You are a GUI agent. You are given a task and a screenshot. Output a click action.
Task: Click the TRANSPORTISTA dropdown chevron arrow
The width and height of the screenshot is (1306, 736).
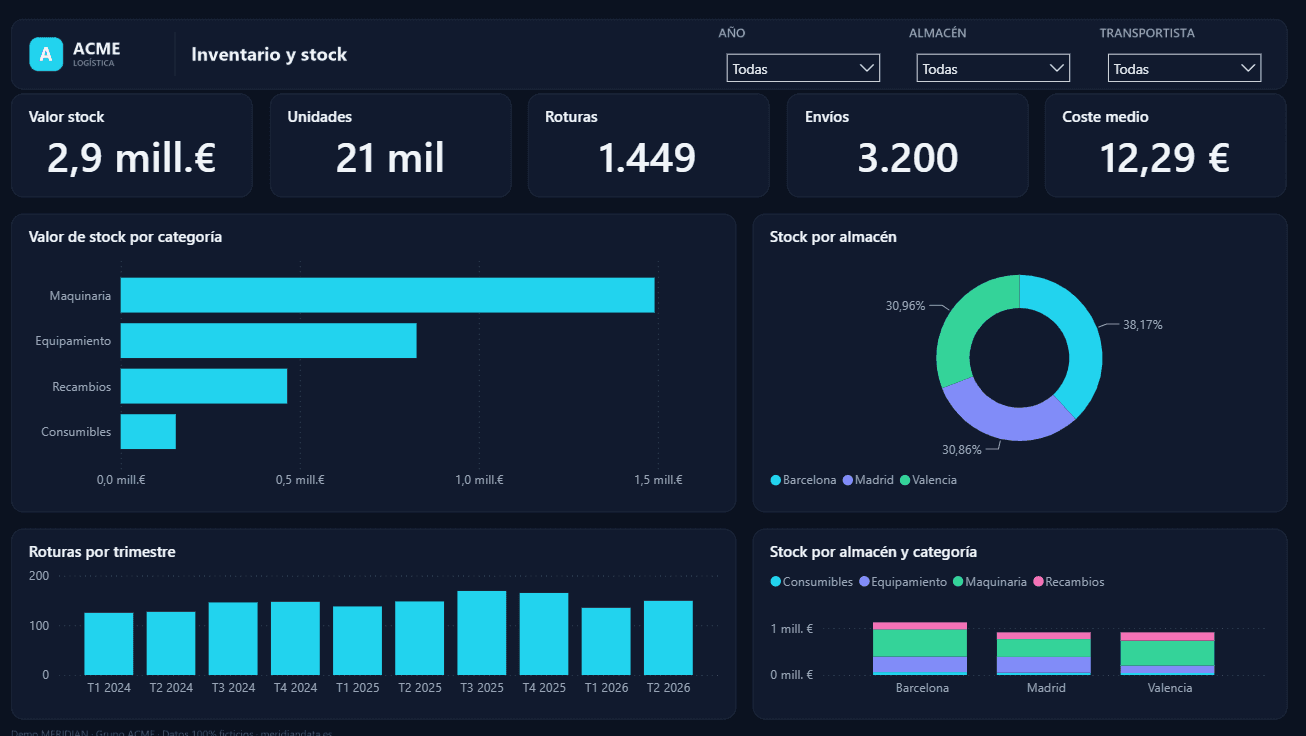pos(1247,68)
